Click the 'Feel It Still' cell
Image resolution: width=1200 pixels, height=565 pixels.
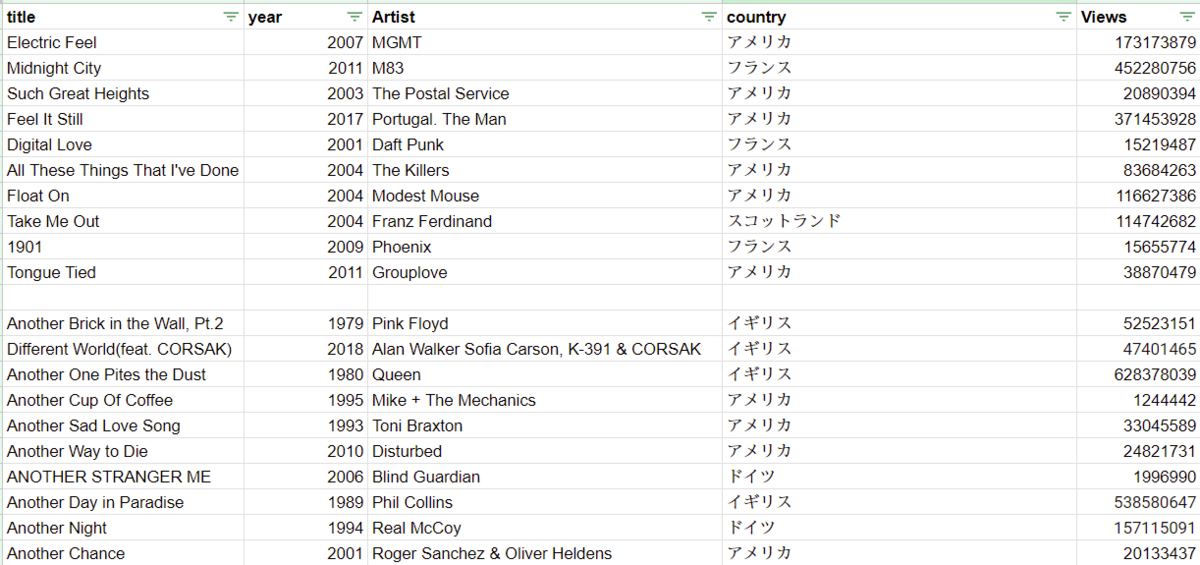click(x=123, y=119)
